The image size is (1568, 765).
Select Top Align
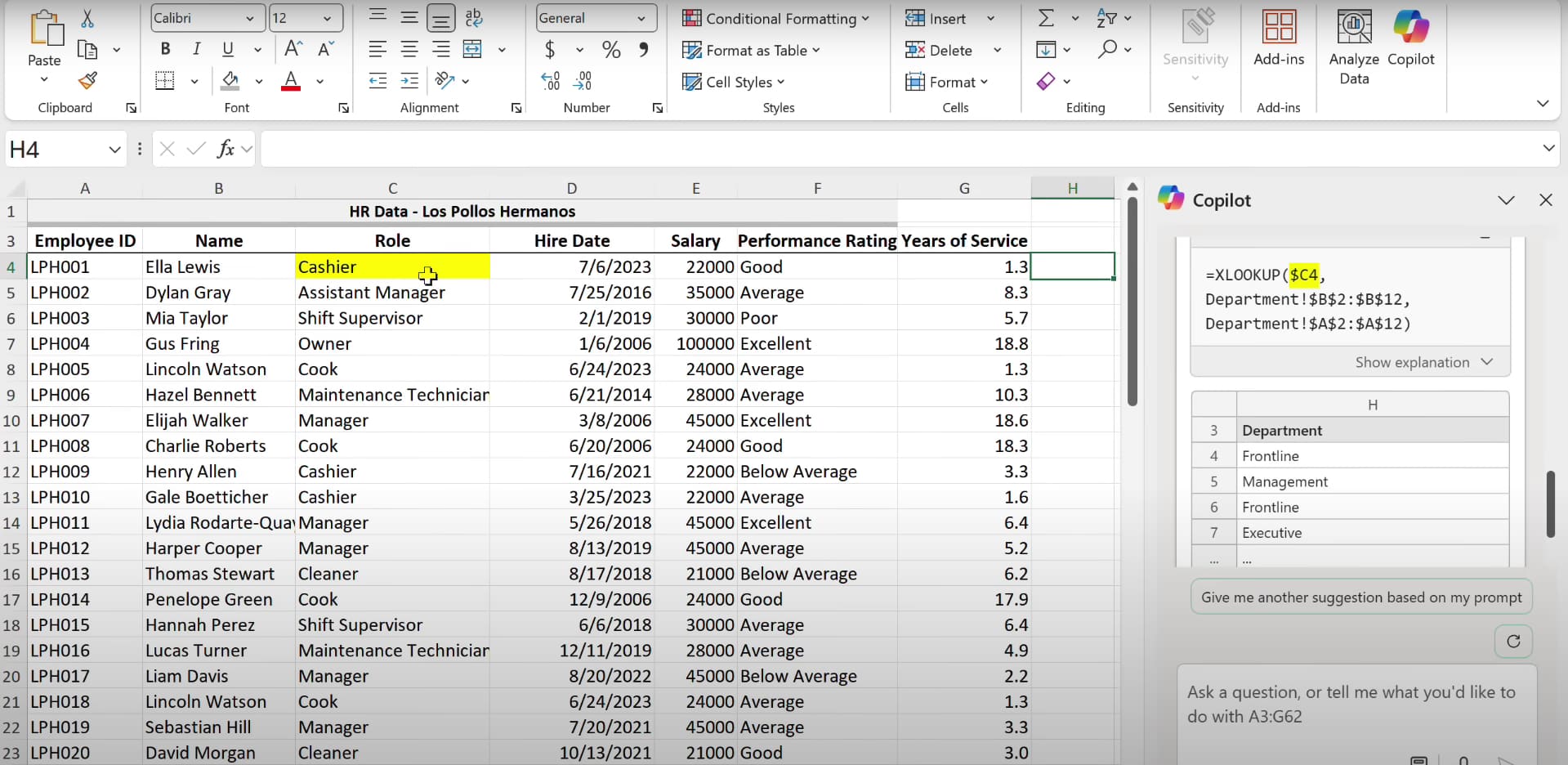[377, 17]
